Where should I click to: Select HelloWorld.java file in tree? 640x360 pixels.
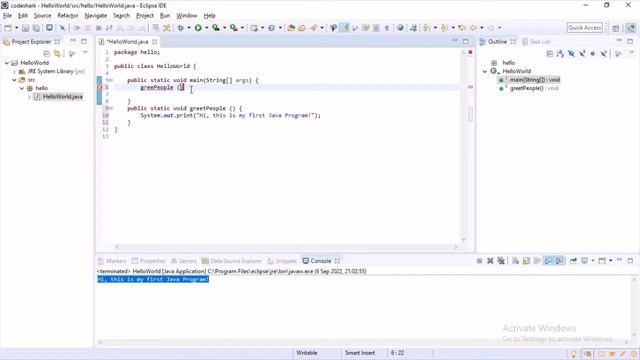(x=62, y=97)
